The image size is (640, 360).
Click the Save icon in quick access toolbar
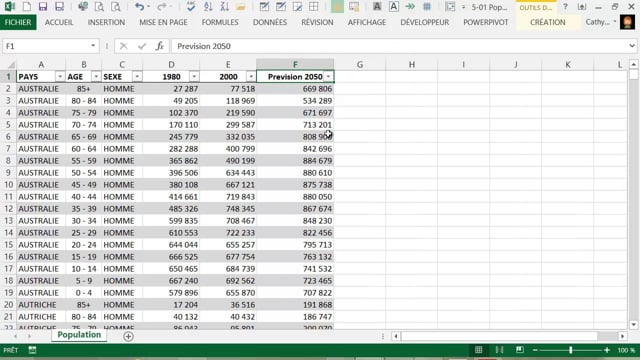pos(42,7)
